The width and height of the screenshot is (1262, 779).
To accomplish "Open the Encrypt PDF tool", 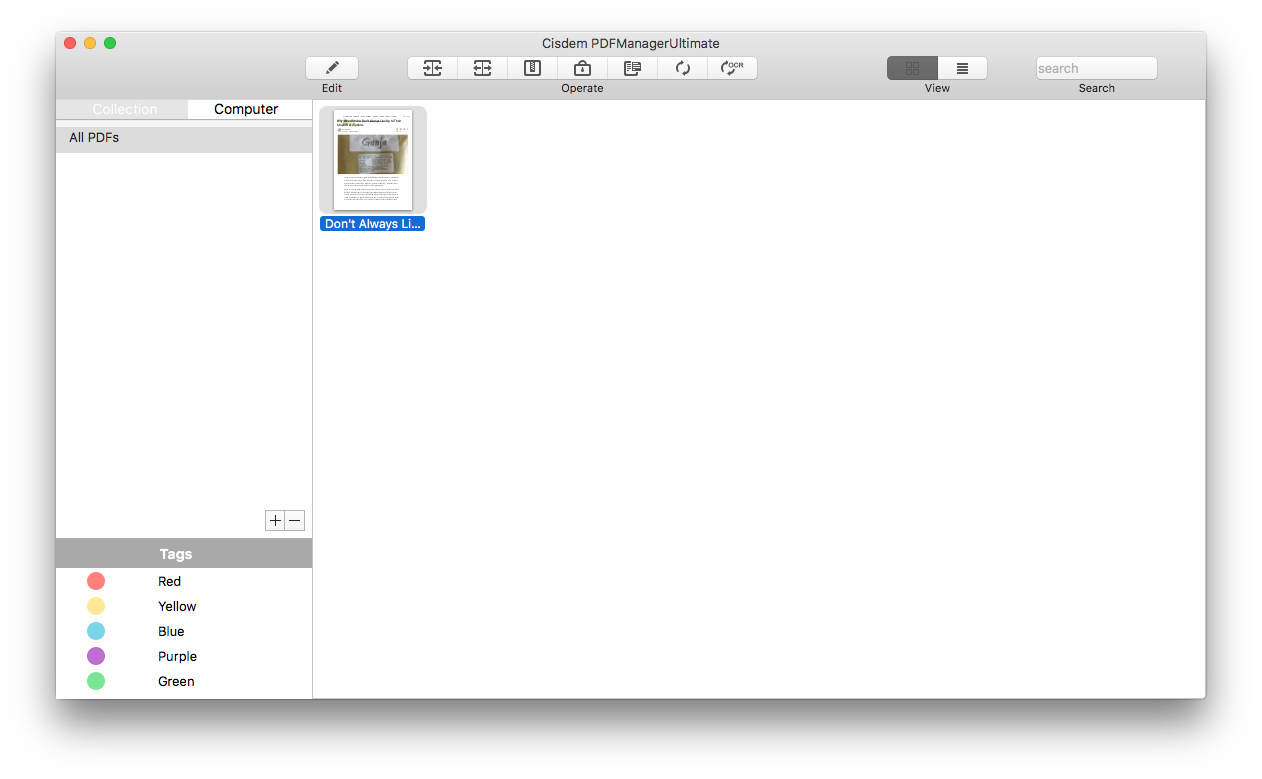I will click(x=582, y=67).
